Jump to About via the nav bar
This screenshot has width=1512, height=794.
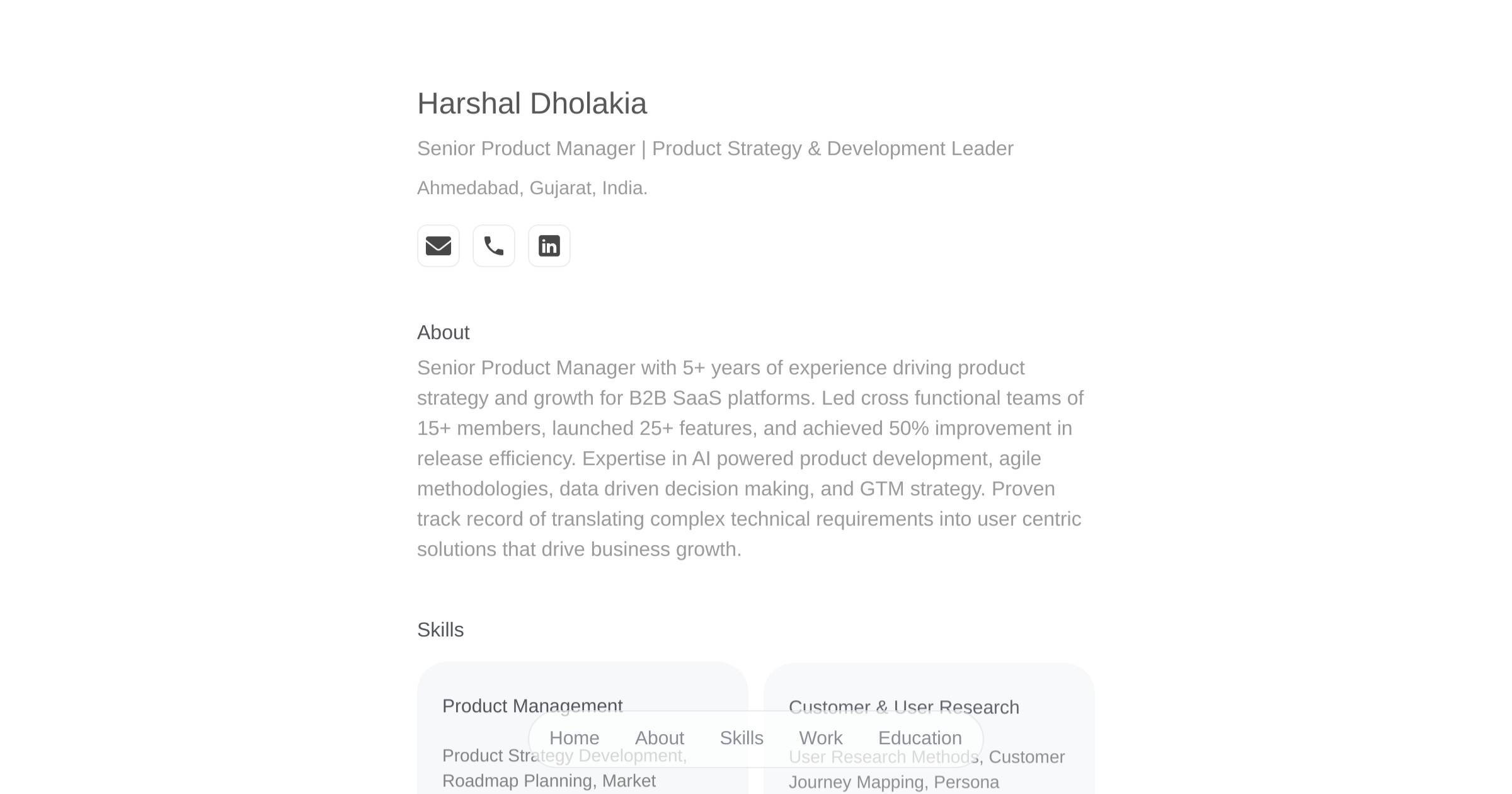(x=659, y=738)
